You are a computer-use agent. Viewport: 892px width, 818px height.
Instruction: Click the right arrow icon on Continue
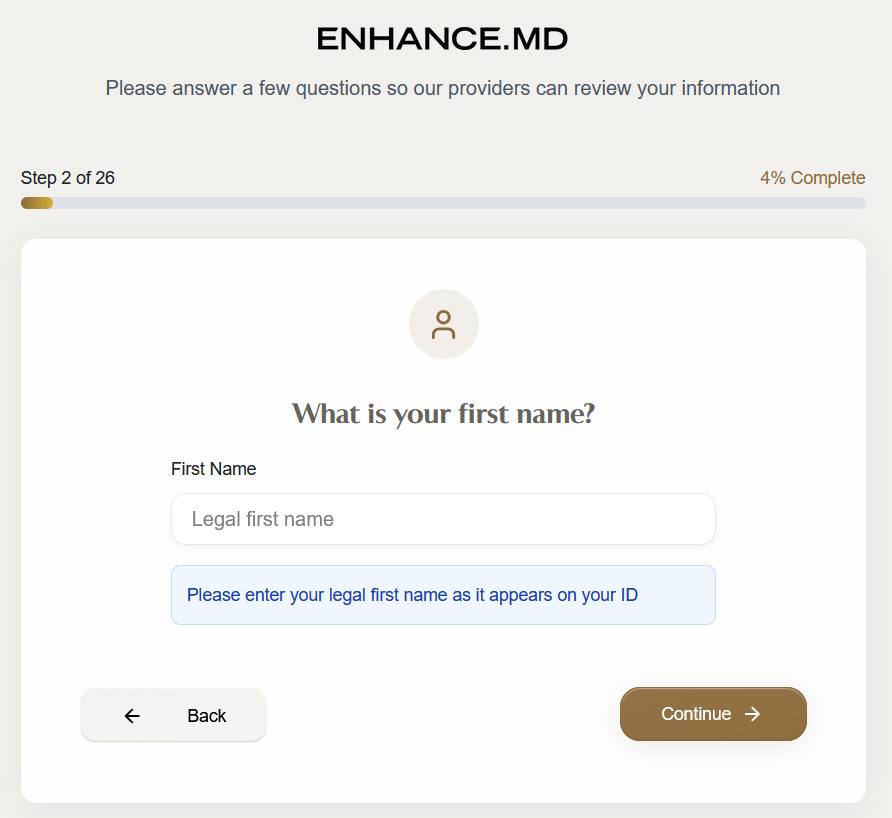tap(753, 714)
